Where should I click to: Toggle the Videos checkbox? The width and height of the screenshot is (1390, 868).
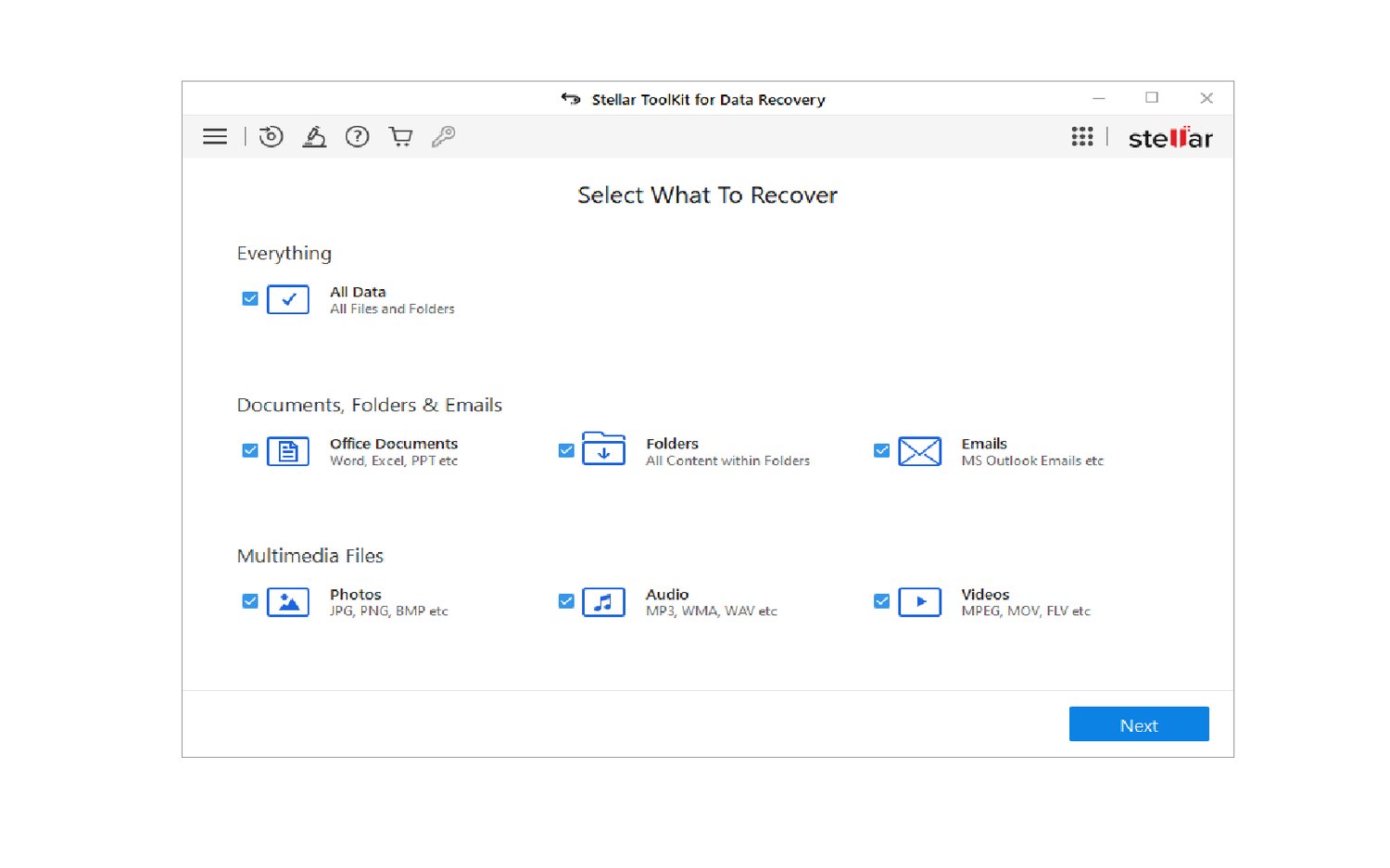[x=881, y=601]
